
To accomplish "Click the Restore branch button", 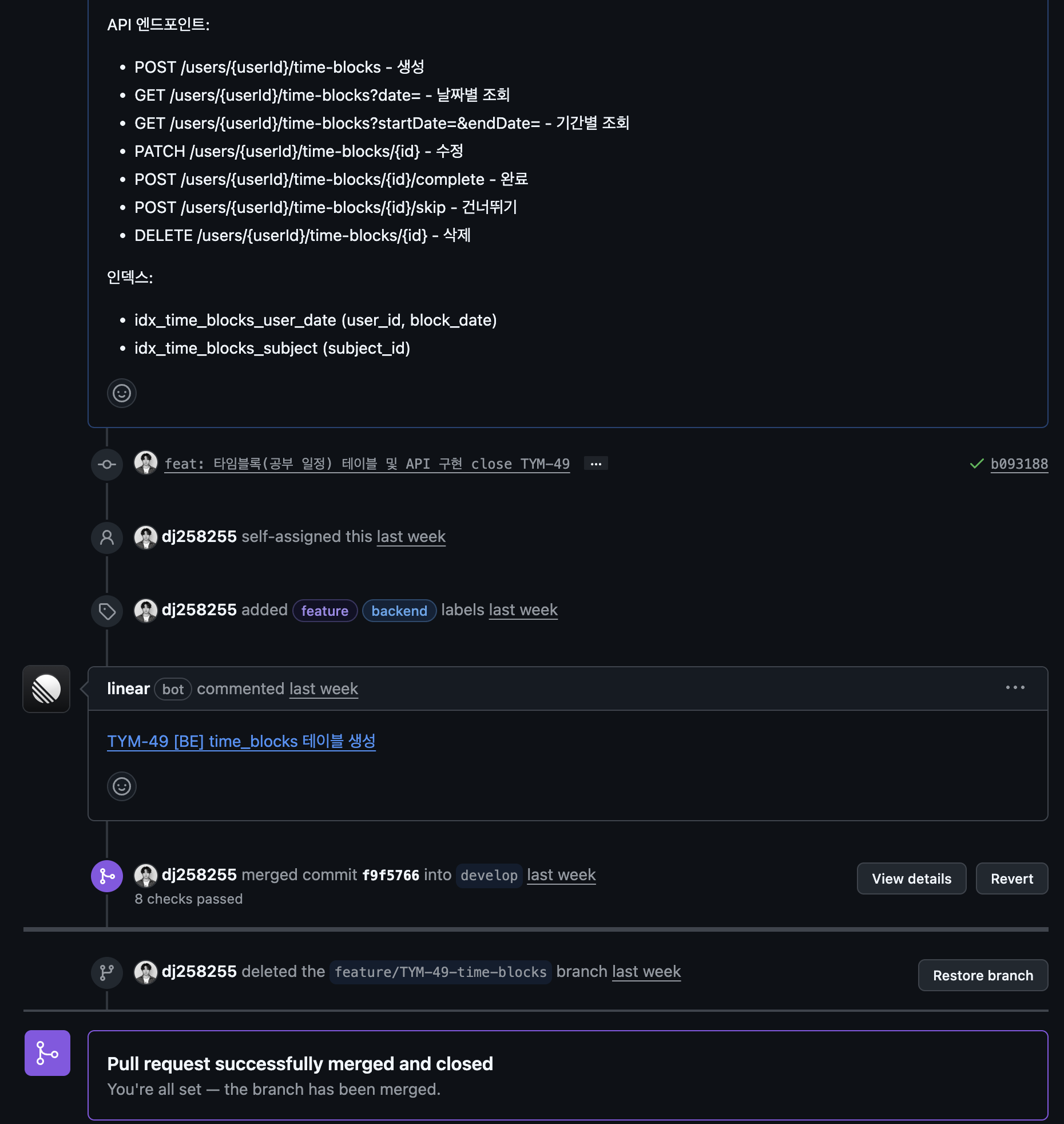I will click(983, 975).
